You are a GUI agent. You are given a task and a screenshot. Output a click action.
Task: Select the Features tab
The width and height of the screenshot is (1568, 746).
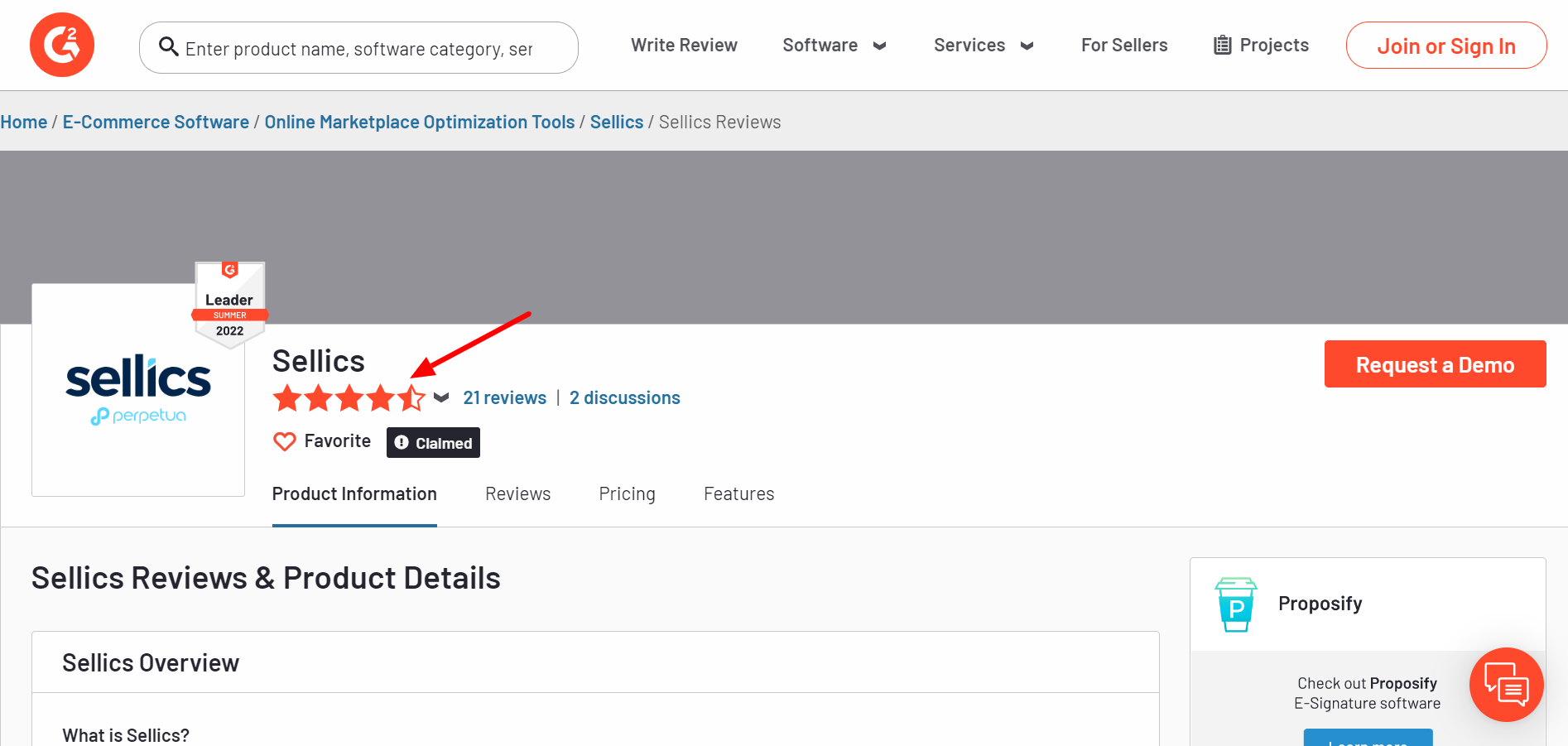pos(738,494)
